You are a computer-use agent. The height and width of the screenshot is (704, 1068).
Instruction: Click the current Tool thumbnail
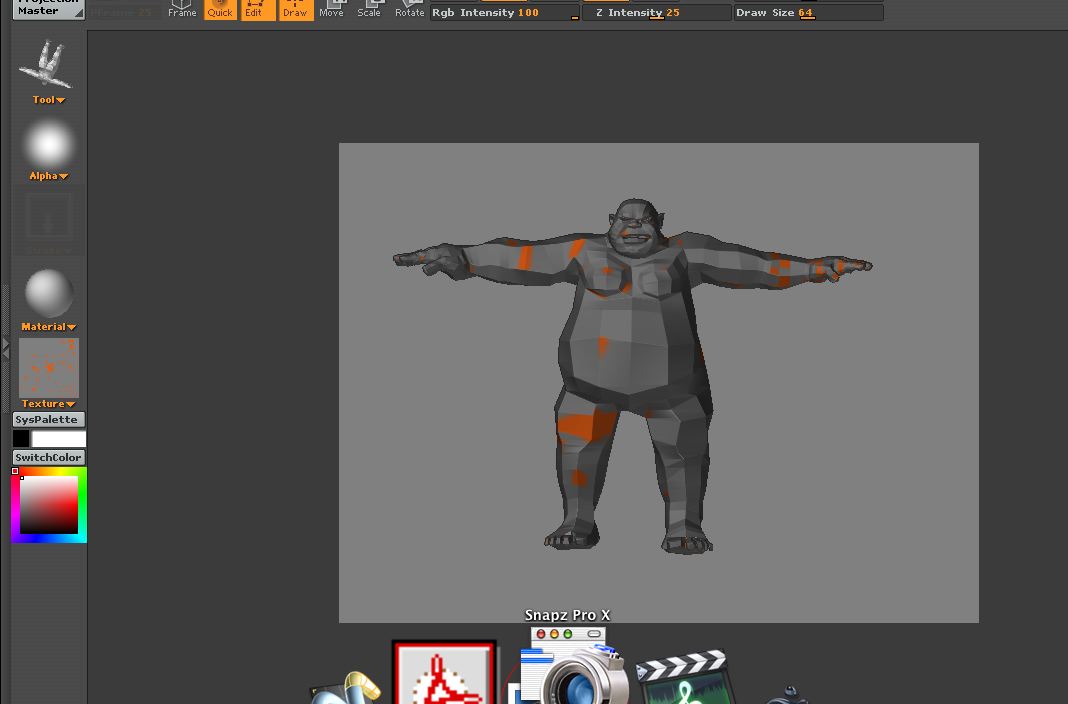47,62
